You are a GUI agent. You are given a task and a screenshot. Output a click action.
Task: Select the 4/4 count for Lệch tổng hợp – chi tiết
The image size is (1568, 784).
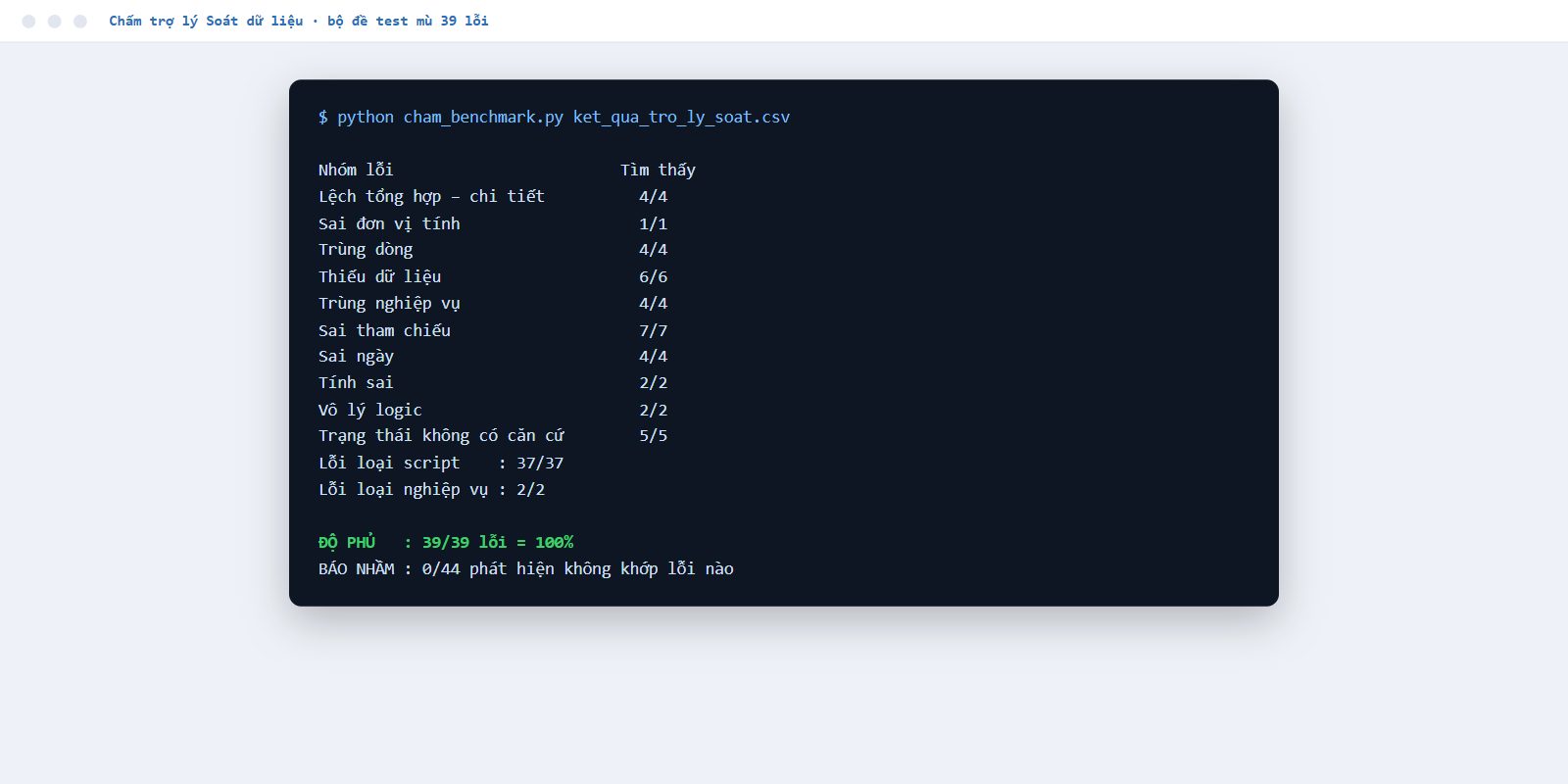point(653,196)
